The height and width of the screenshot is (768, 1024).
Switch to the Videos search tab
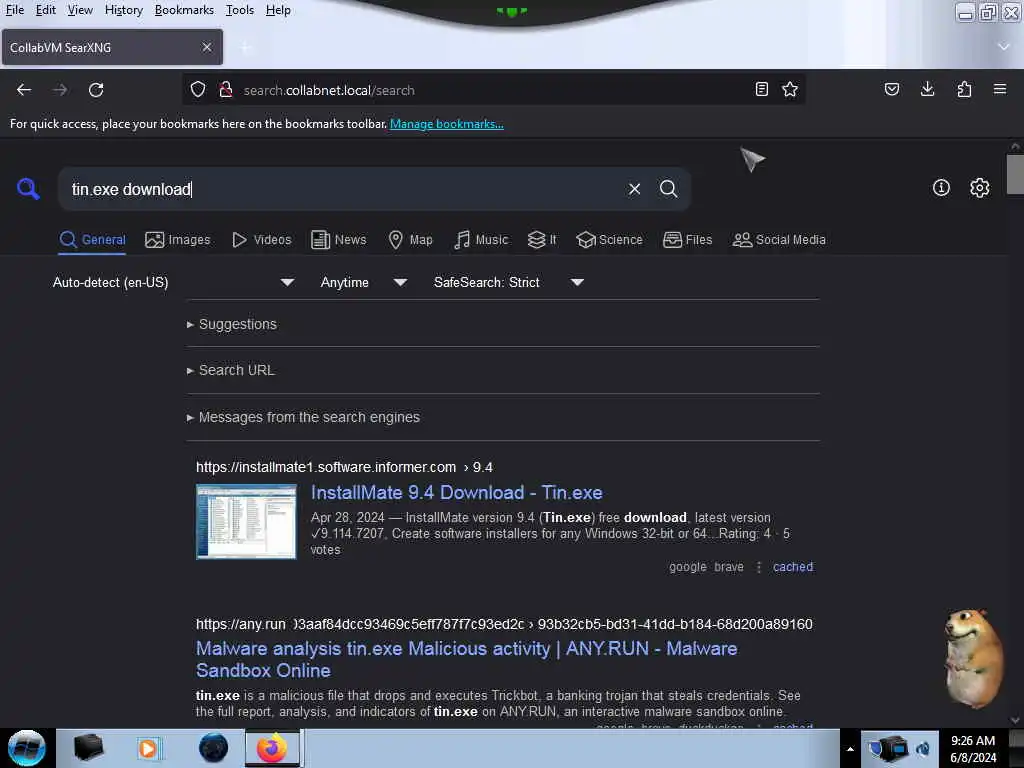pos(262,240)
